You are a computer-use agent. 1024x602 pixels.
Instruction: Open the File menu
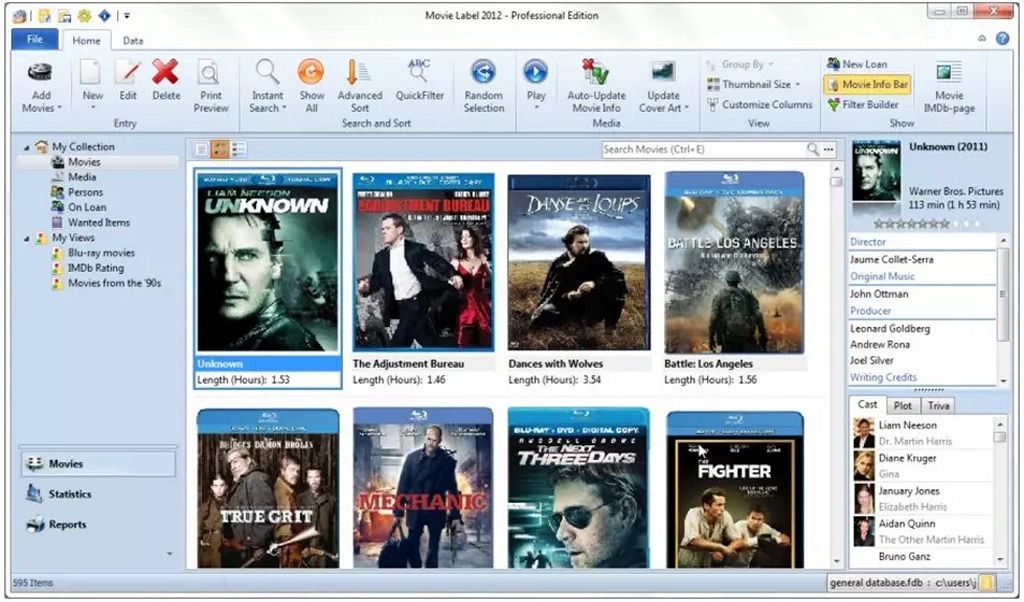35,39
